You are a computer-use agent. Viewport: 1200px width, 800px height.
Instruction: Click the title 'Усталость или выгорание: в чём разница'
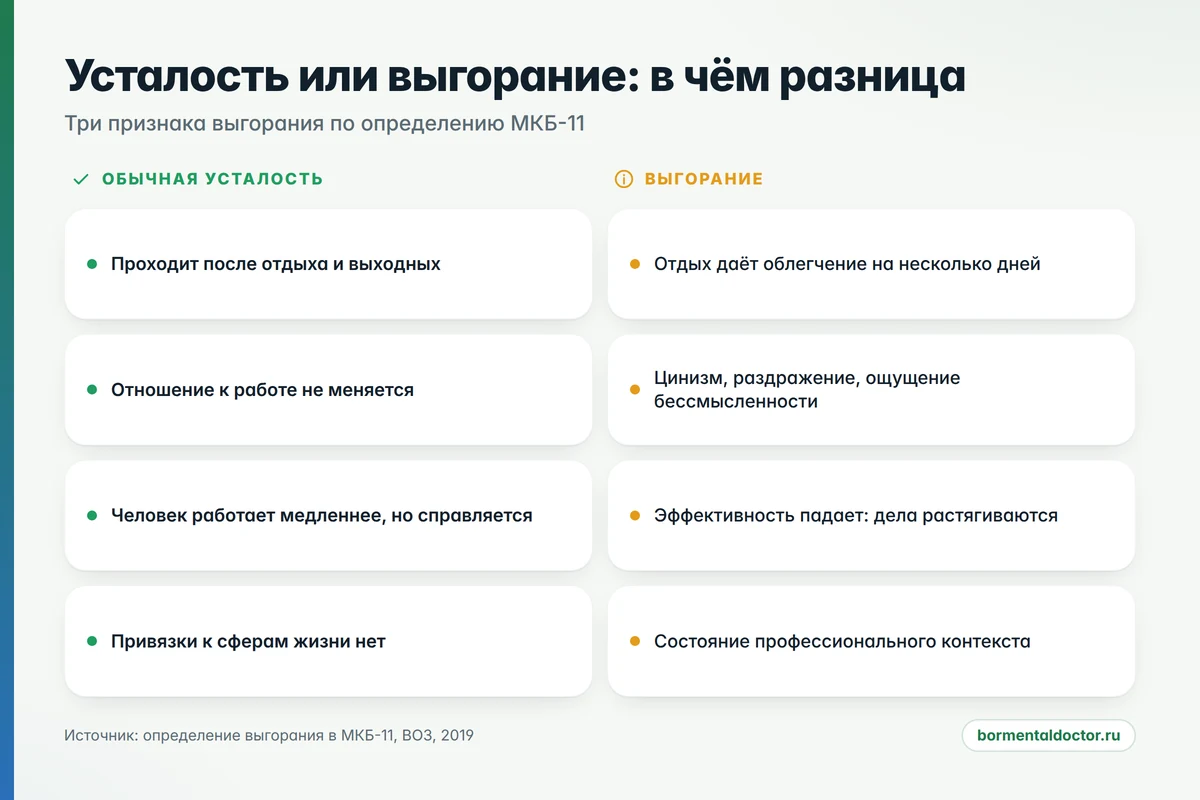(x=515, y=76)
